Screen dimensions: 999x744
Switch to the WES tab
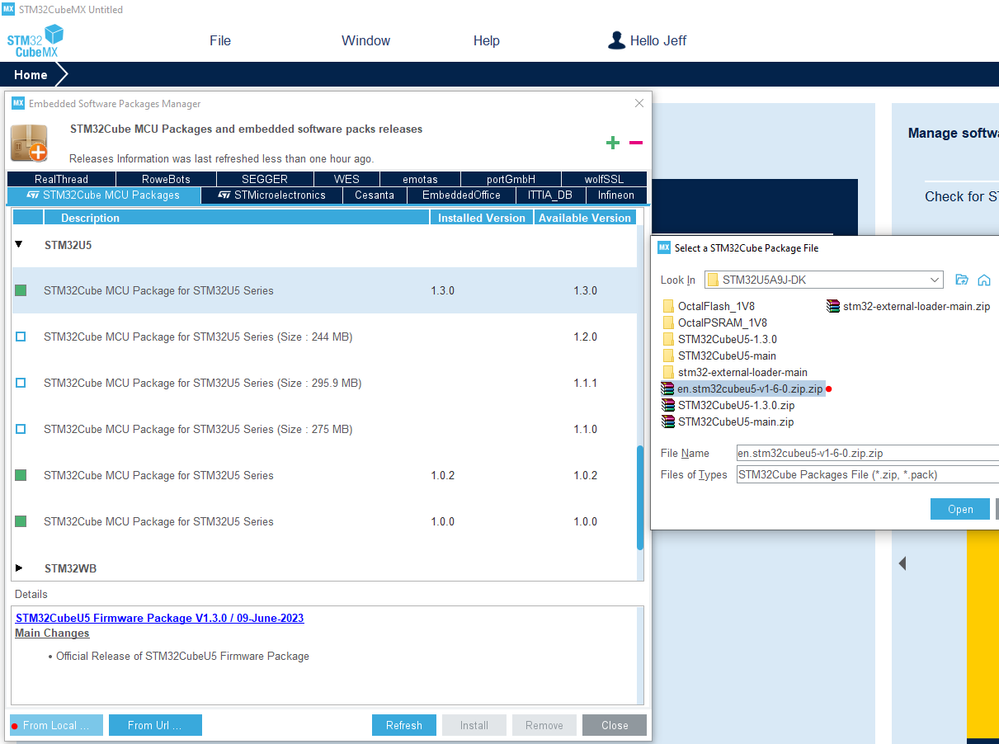(x=347, y=179)
